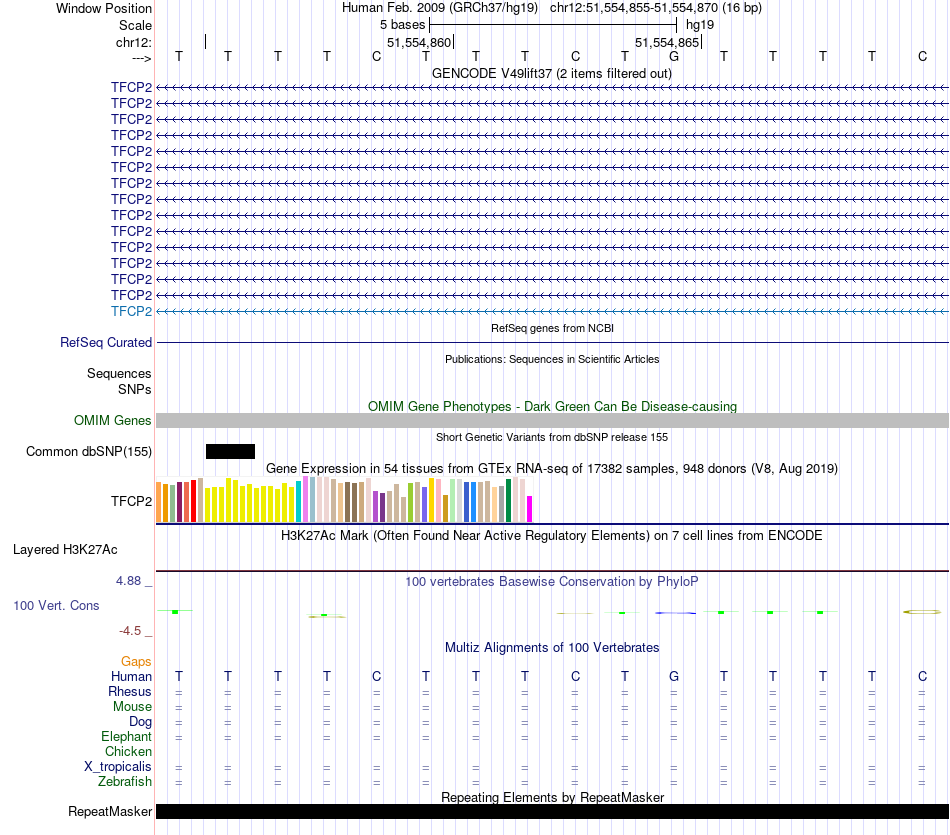Open GENCODE V49lift37 track title

pyautogui.click(x=551, y=73)
